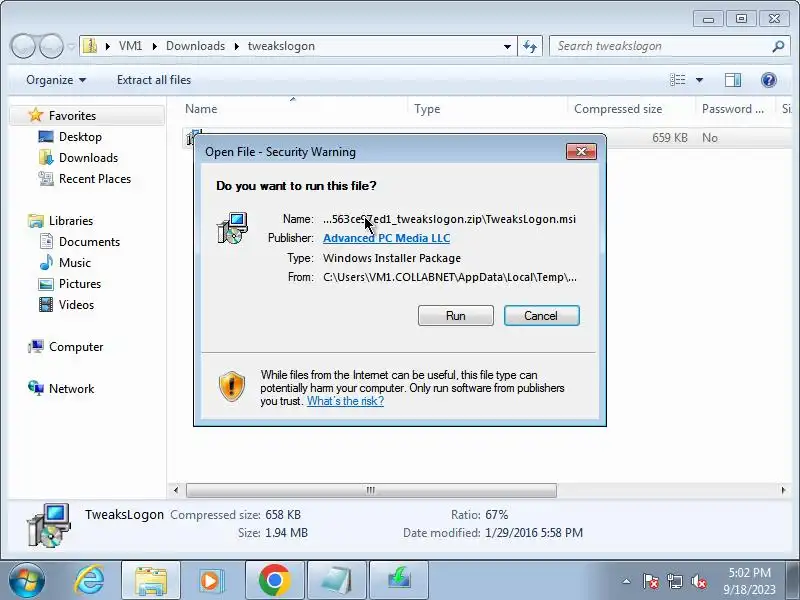Open the Documents library
This screenshot has height=600, width=800.
pyautogui.click(x=89, y=242)
